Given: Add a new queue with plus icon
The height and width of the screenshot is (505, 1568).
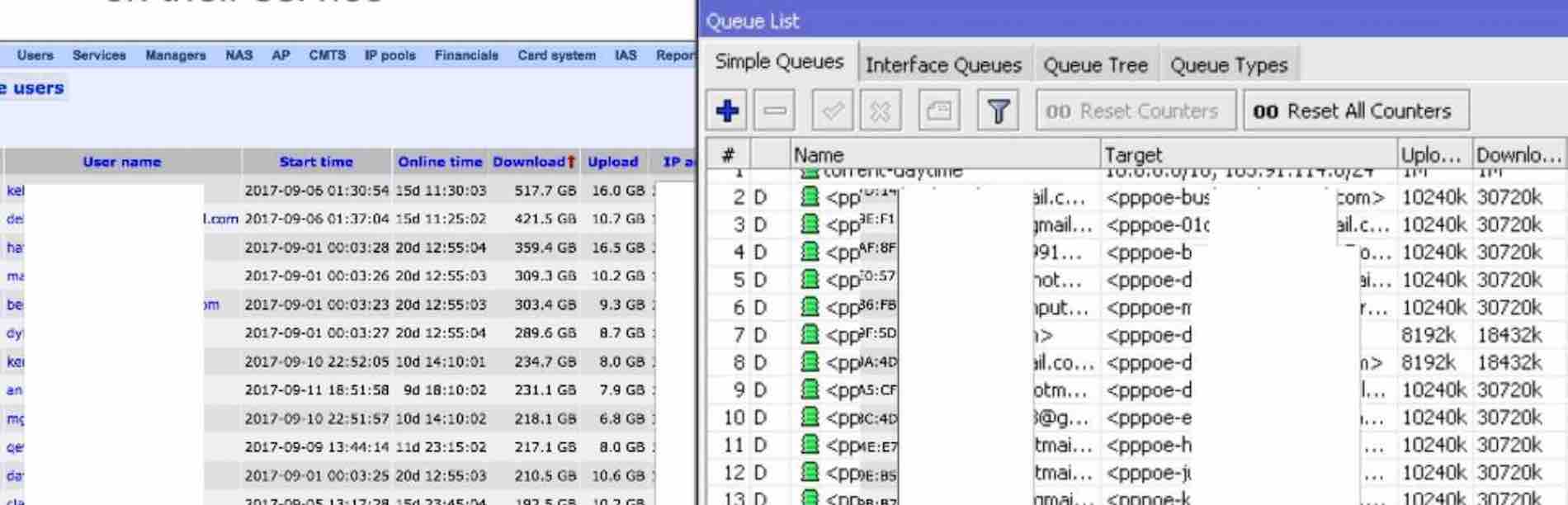Looking at the screenshot, I should tap(727, 111).
